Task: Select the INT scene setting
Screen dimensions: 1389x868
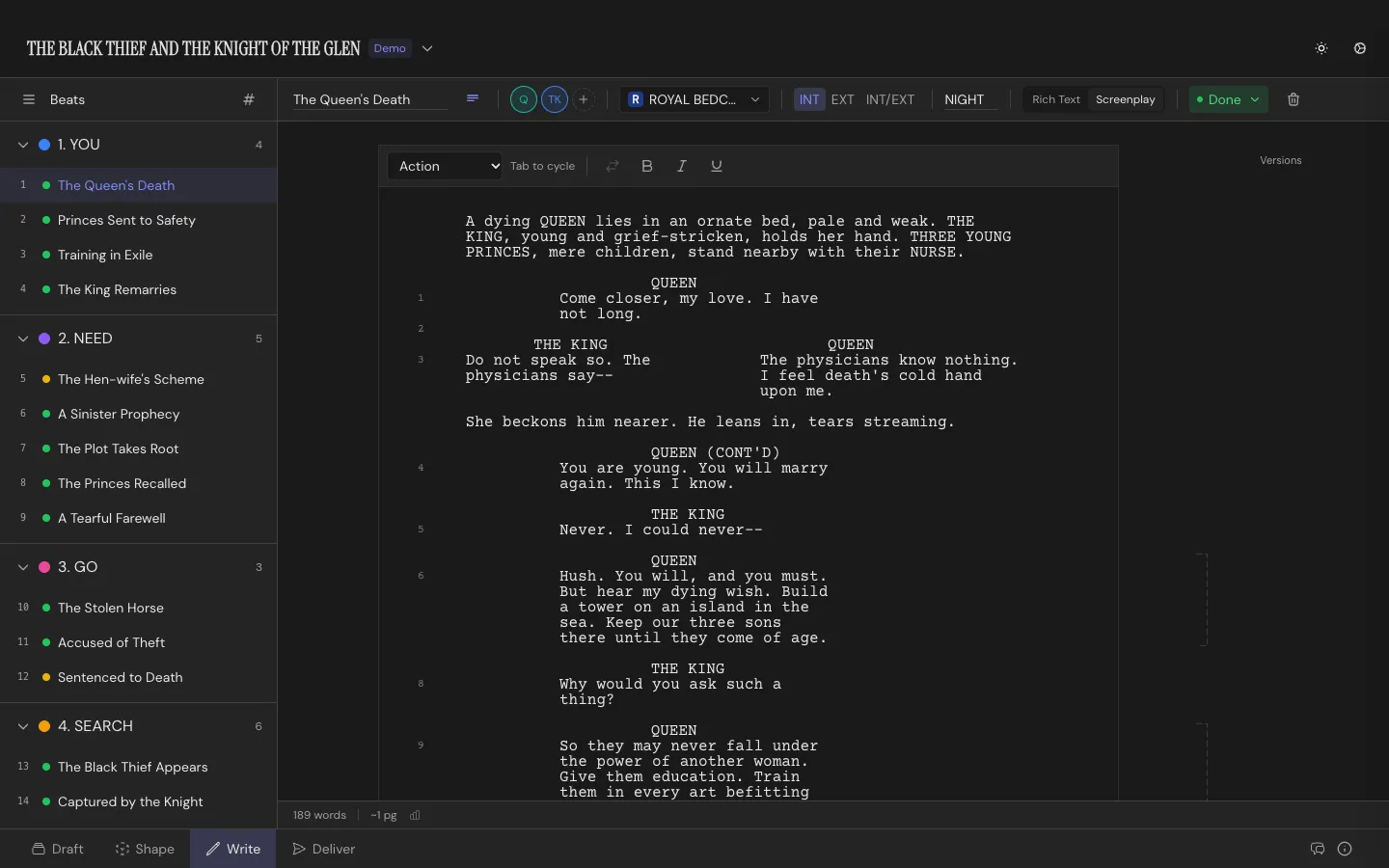Action: (x=809, y=99)
